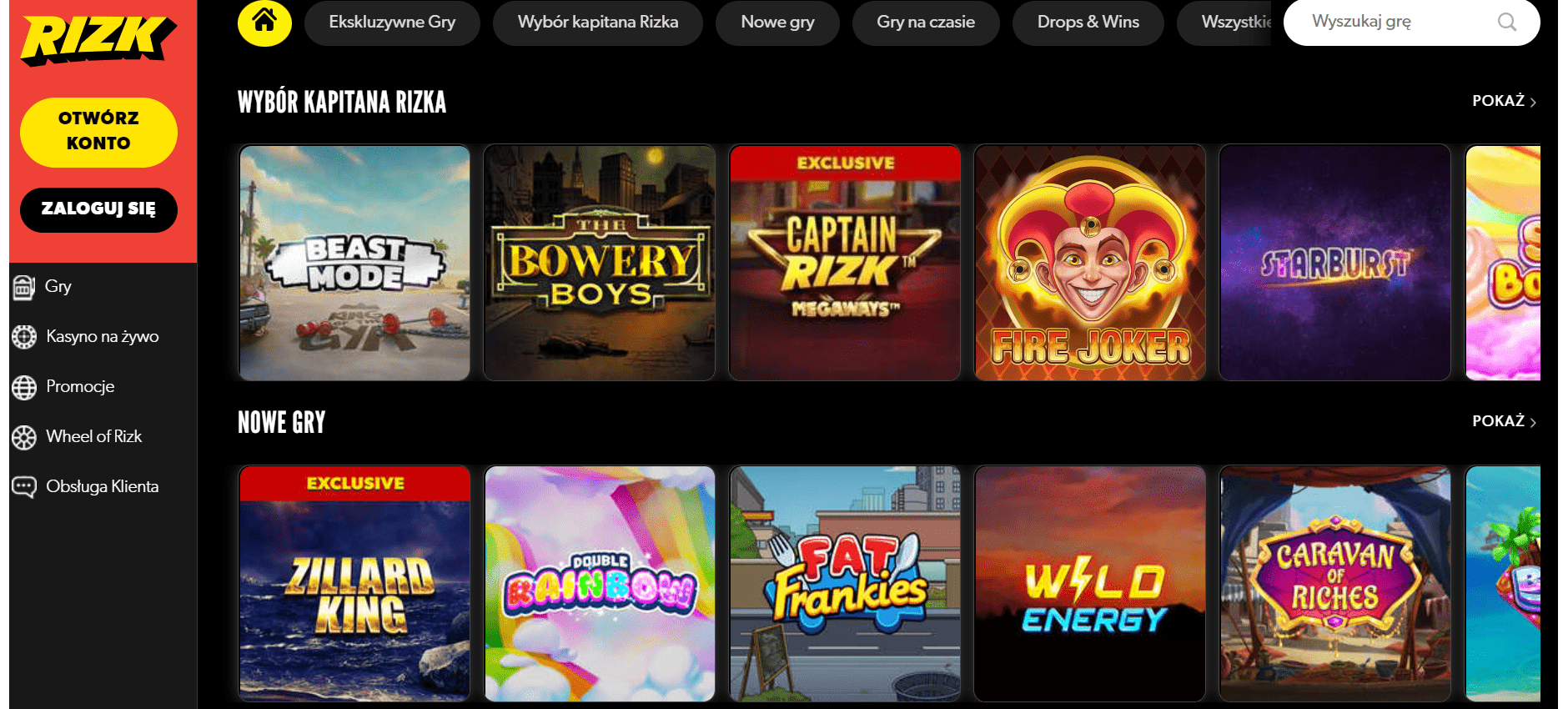Click the Obsługa Klienta chat icon

click(x=24, y=487)
